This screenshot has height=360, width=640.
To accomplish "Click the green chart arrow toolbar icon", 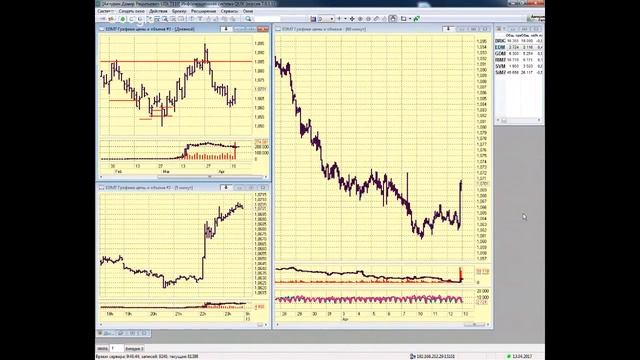I will pyautogui.click(x=416, y=19).
